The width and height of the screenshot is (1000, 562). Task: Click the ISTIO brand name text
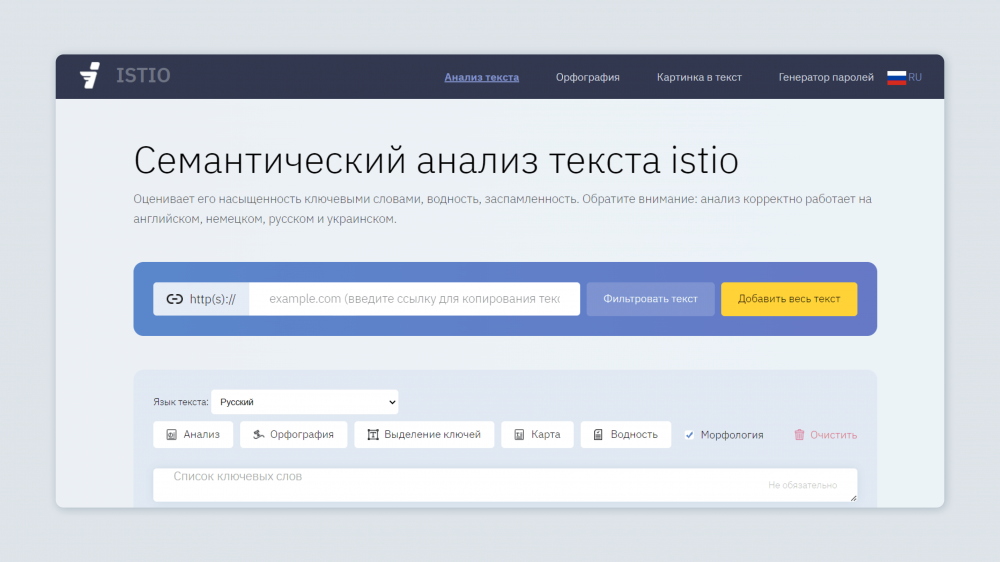[x=143, y=75]
